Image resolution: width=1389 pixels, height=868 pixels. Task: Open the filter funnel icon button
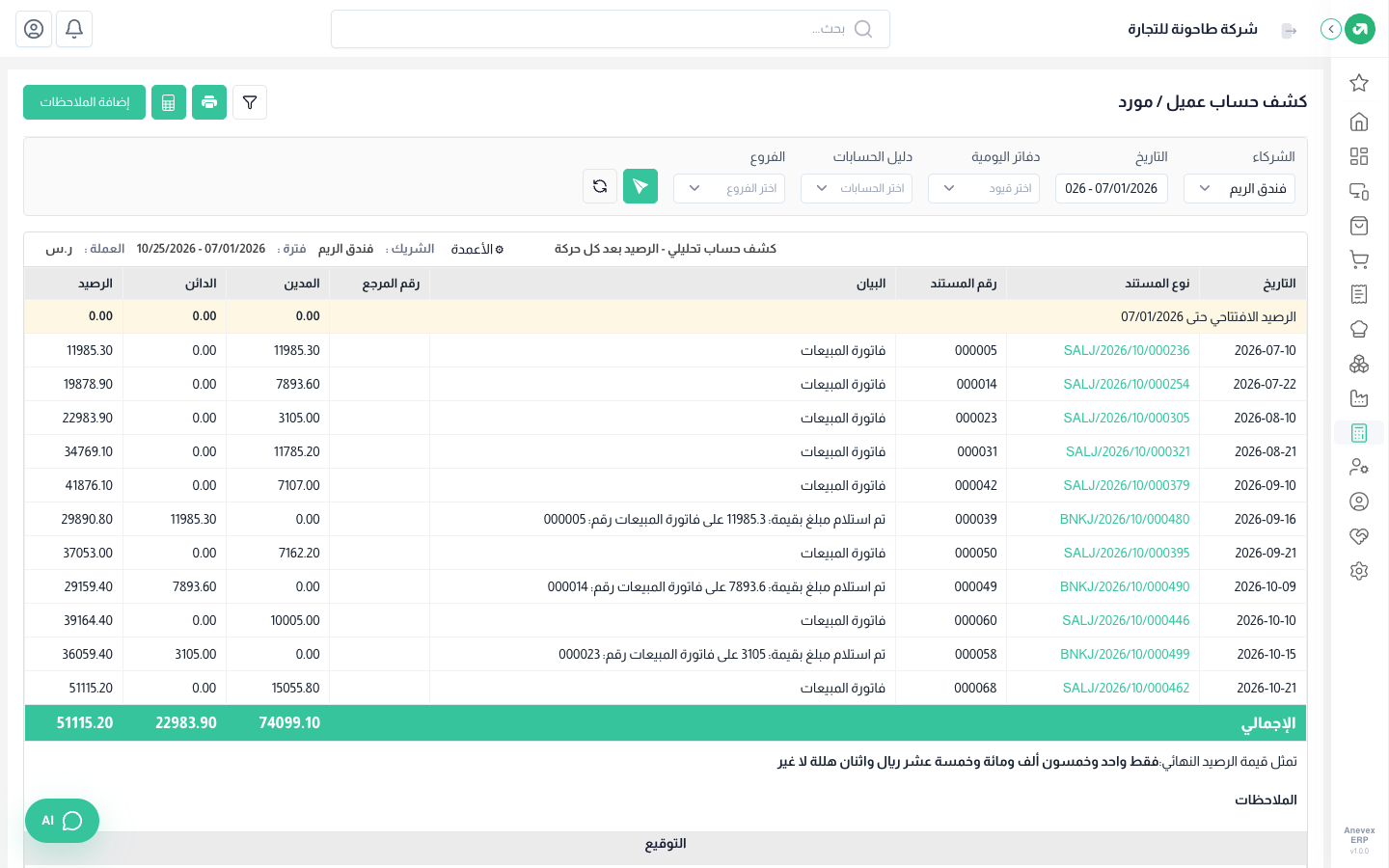[x=250, y=102]
